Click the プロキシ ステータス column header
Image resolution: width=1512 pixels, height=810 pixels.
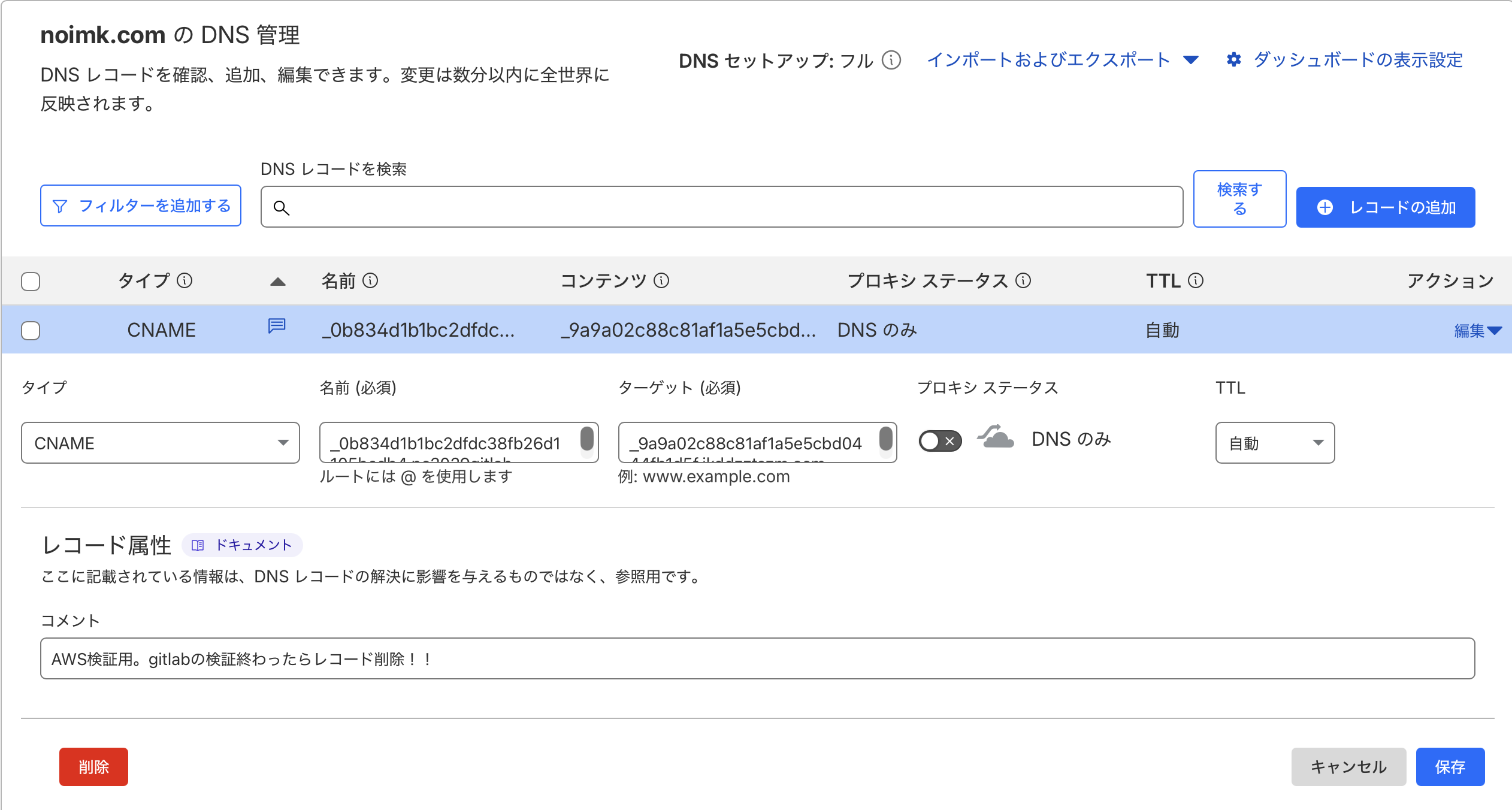coord(928,280)
